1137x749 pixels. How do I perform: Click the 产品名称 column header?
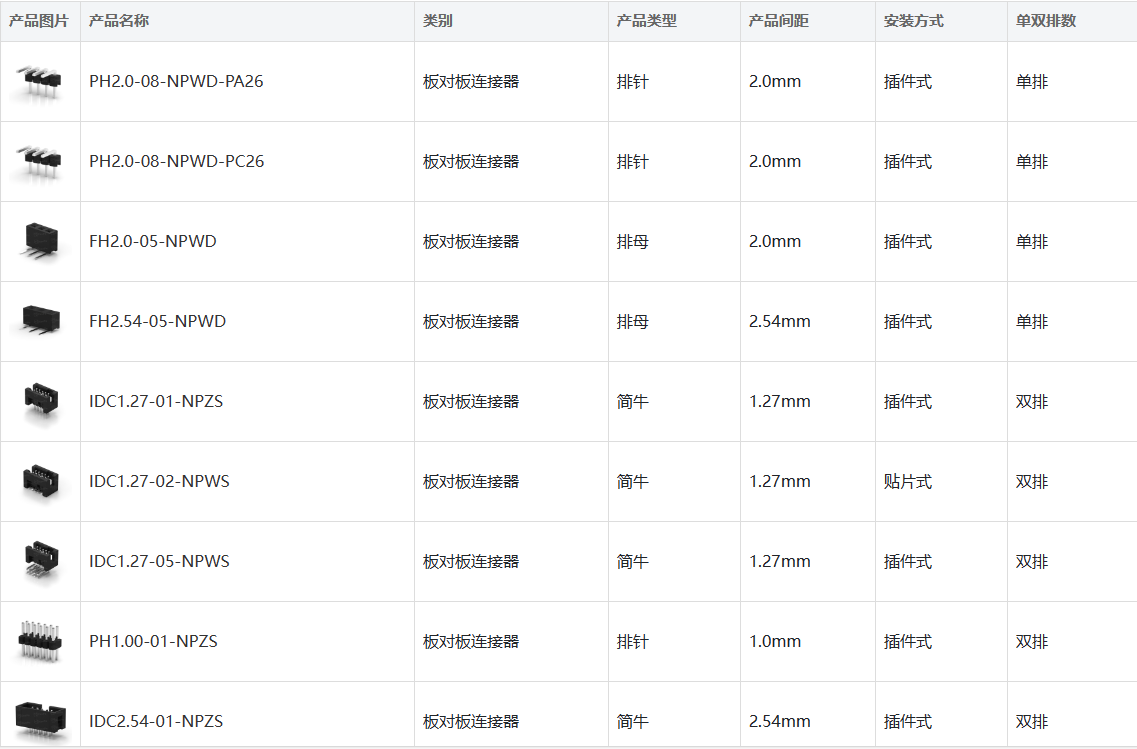point(119,21)
